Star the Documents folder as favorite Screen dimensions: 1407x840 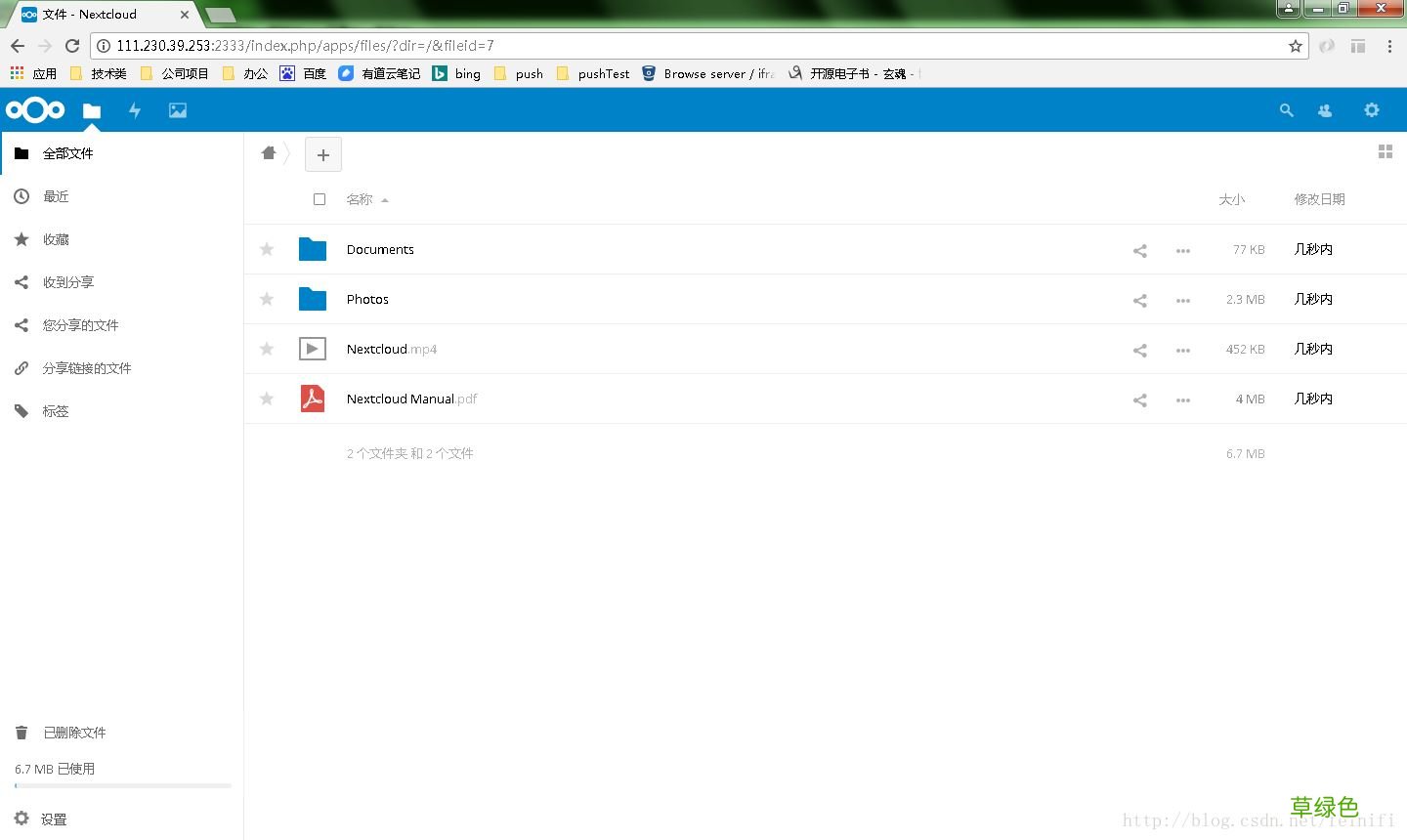click(x=266, y=249)
